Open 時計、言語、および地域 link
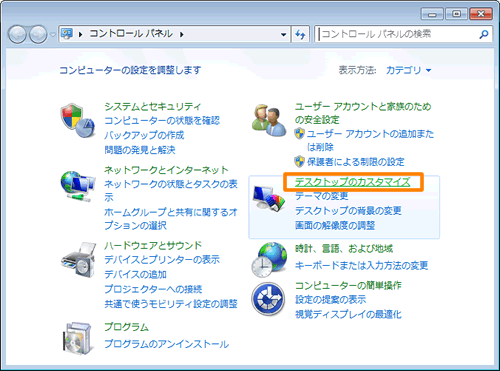This screenshot has height=371, width=500. tap(344, 249)
